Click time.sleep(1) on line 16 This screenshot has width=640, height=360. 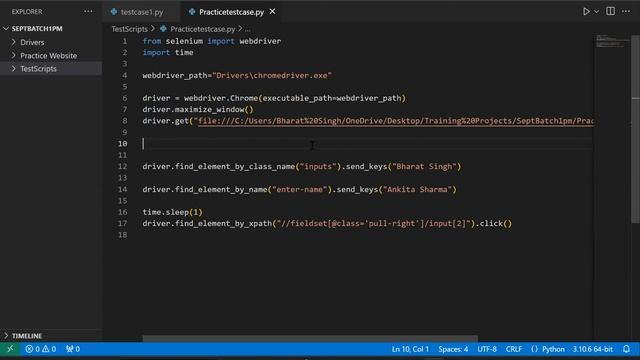coord(172,212)
